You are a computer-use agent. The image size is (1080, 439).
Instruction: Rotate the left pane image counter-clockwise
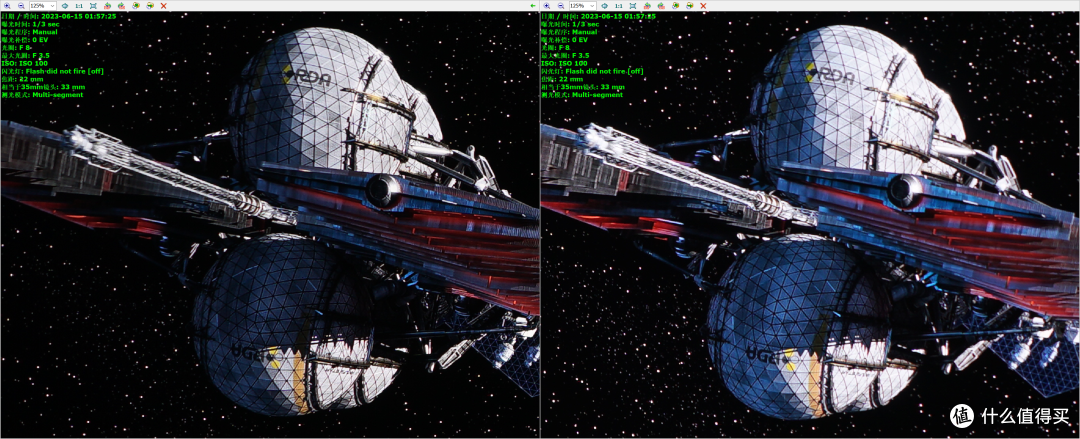coord(107,6)
